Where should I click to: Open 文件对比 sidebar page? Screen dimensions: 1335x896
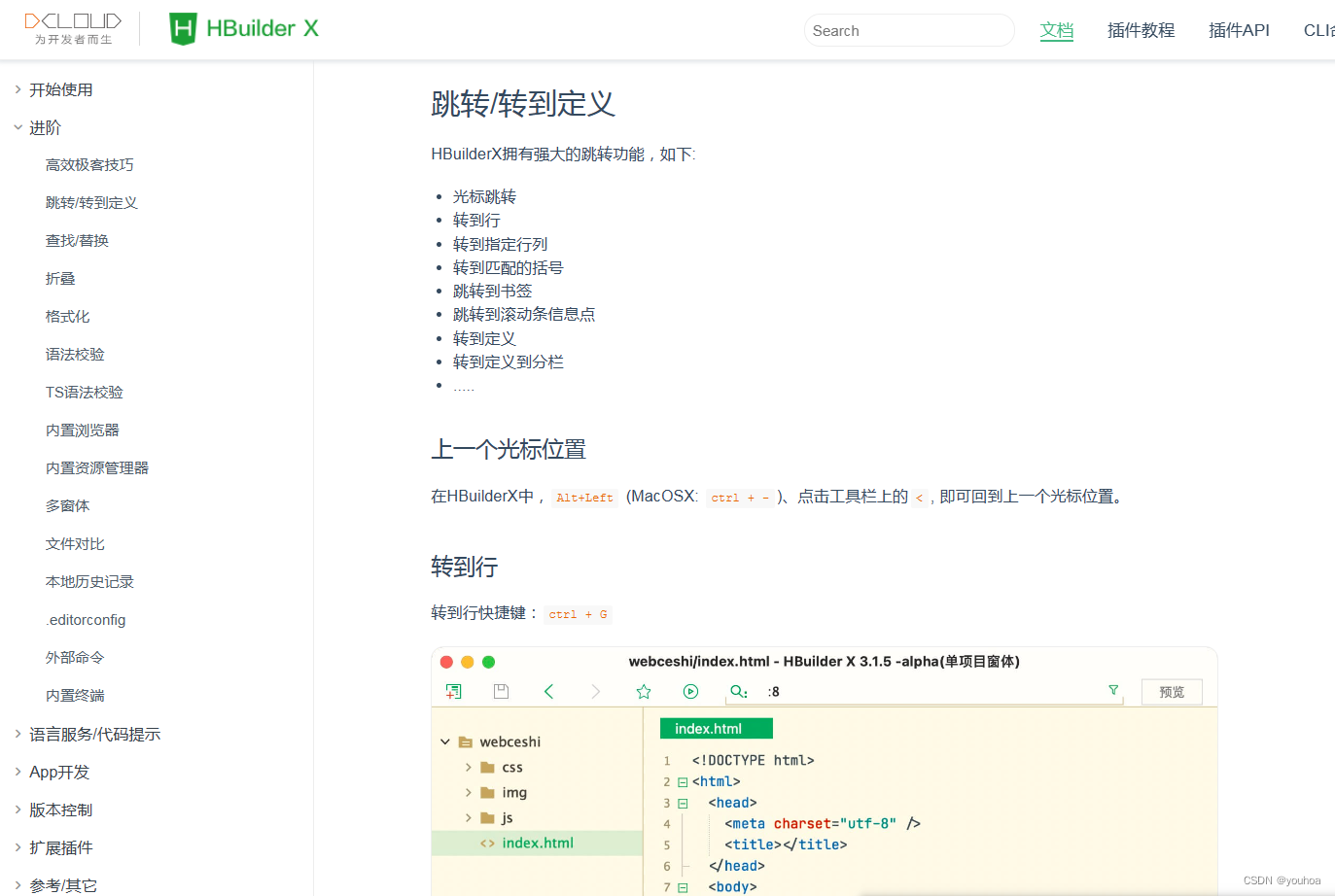[x=75, y=544]
